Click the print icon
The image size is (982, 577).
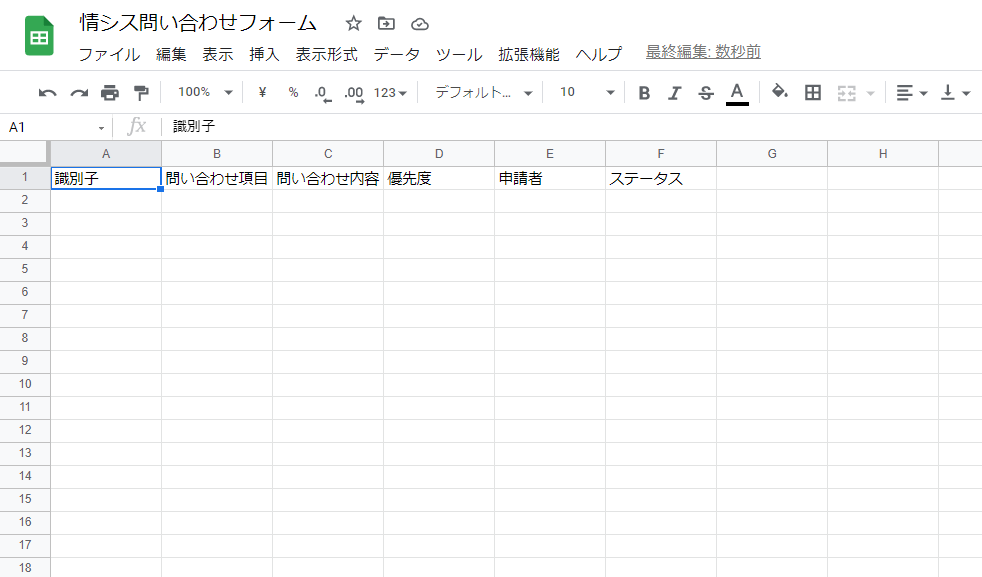tap(110, 91)
